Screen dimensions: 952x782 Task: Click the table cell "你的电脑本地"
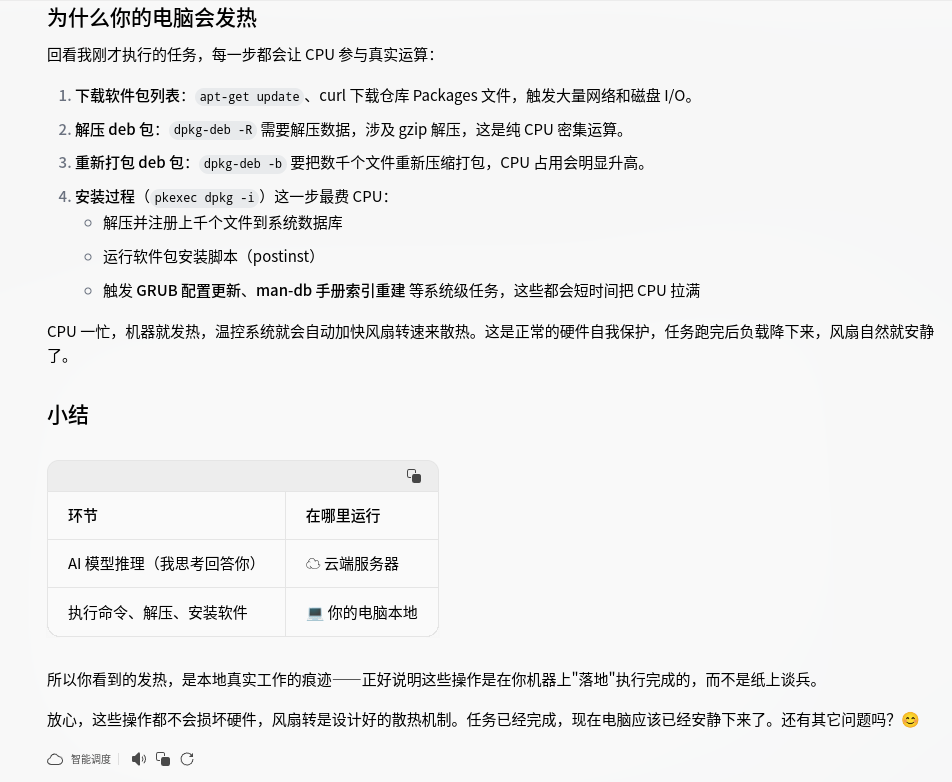[x=362, y=613]
